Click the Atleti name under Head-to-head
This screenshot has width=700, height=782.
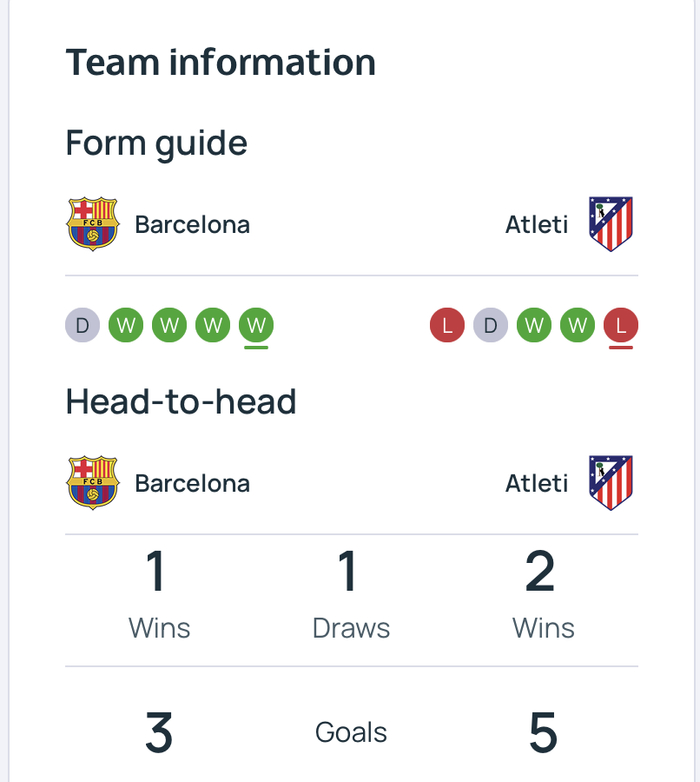click(536, 483)
